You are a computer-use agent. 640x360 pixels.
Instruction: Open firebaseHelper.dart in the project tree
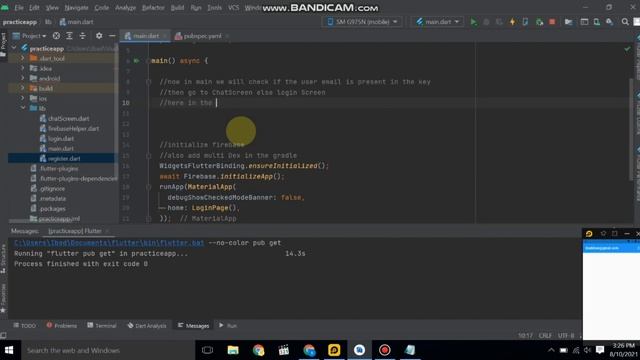(x=73, y=129)
